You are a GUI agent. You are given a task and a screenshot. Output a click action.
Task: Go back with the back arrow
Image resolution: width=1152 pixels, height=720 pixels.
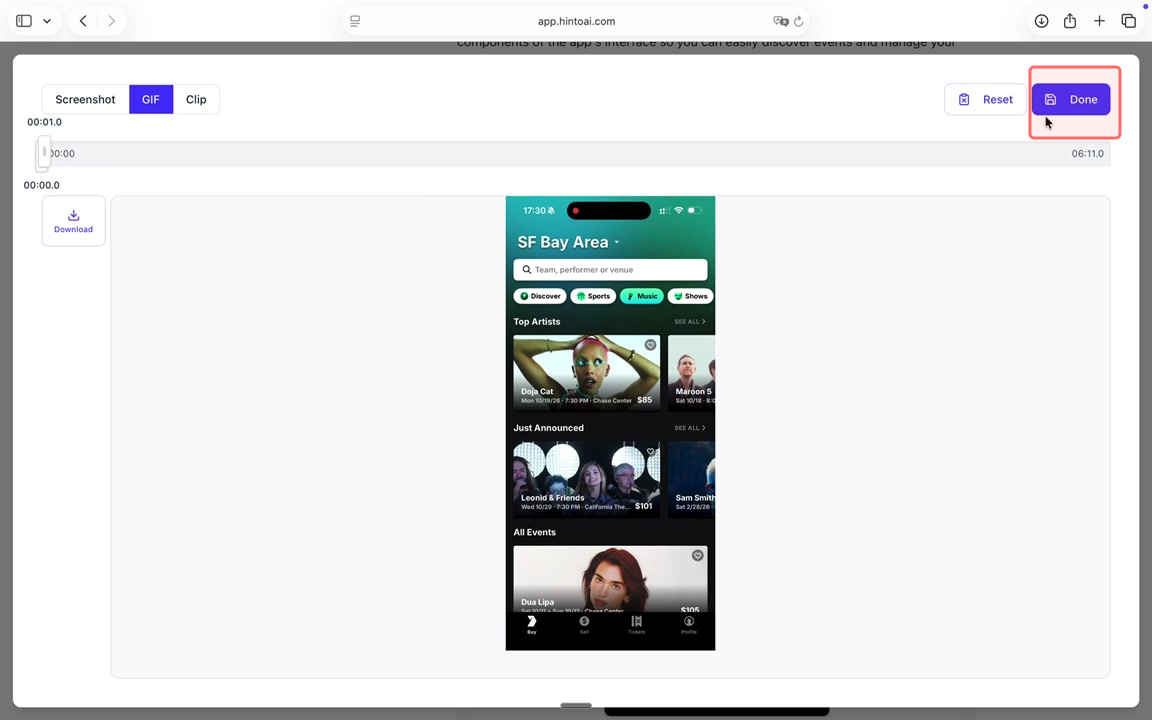[x=83, y=21]
